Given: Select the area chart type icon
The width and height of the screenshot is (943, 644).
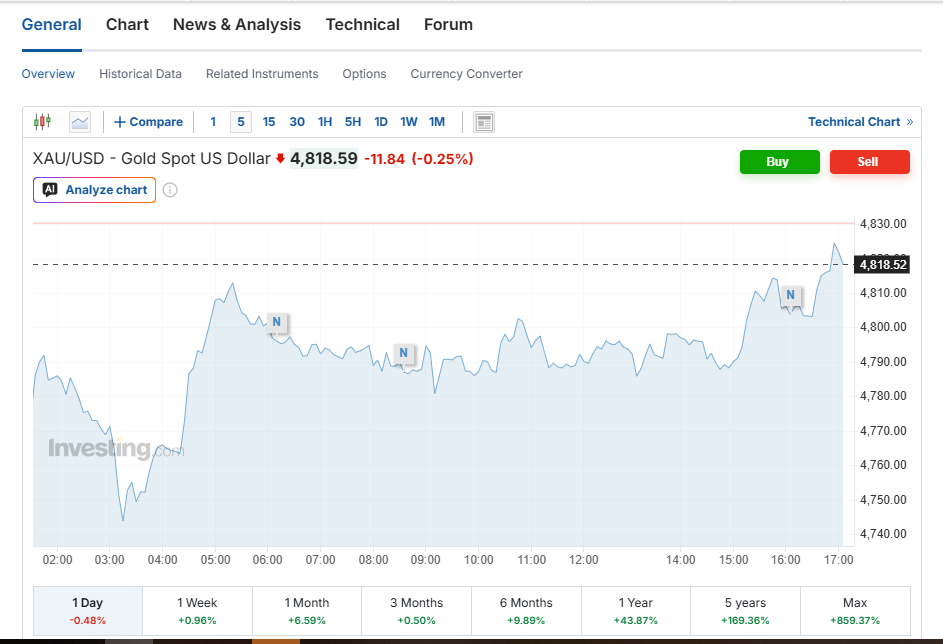Looking at the screenshot, I should tap(80, 122).
